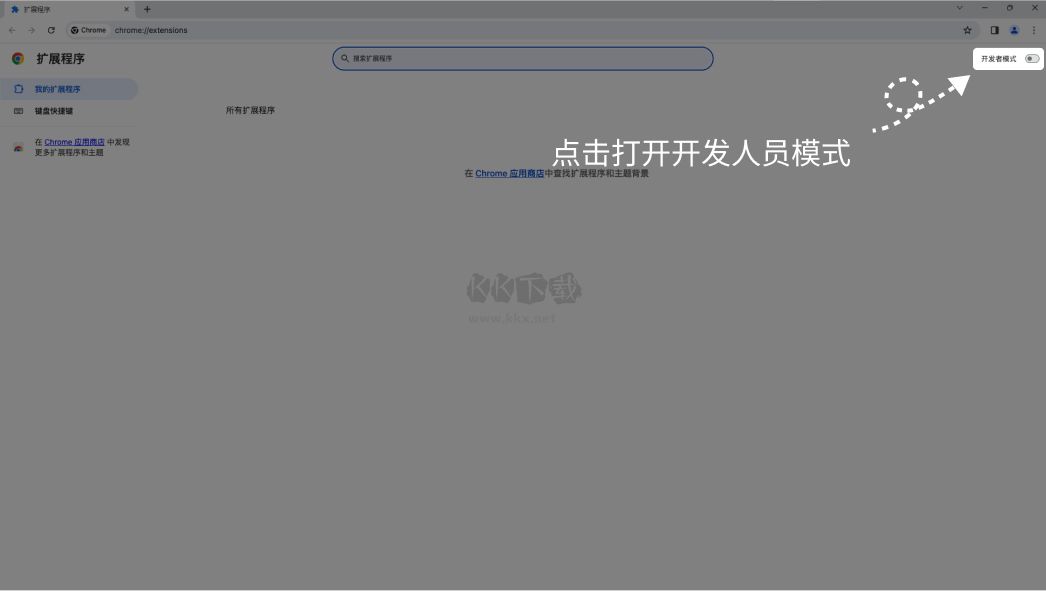Click inside the 搜索扩展程序 search box

pos(522,58)
